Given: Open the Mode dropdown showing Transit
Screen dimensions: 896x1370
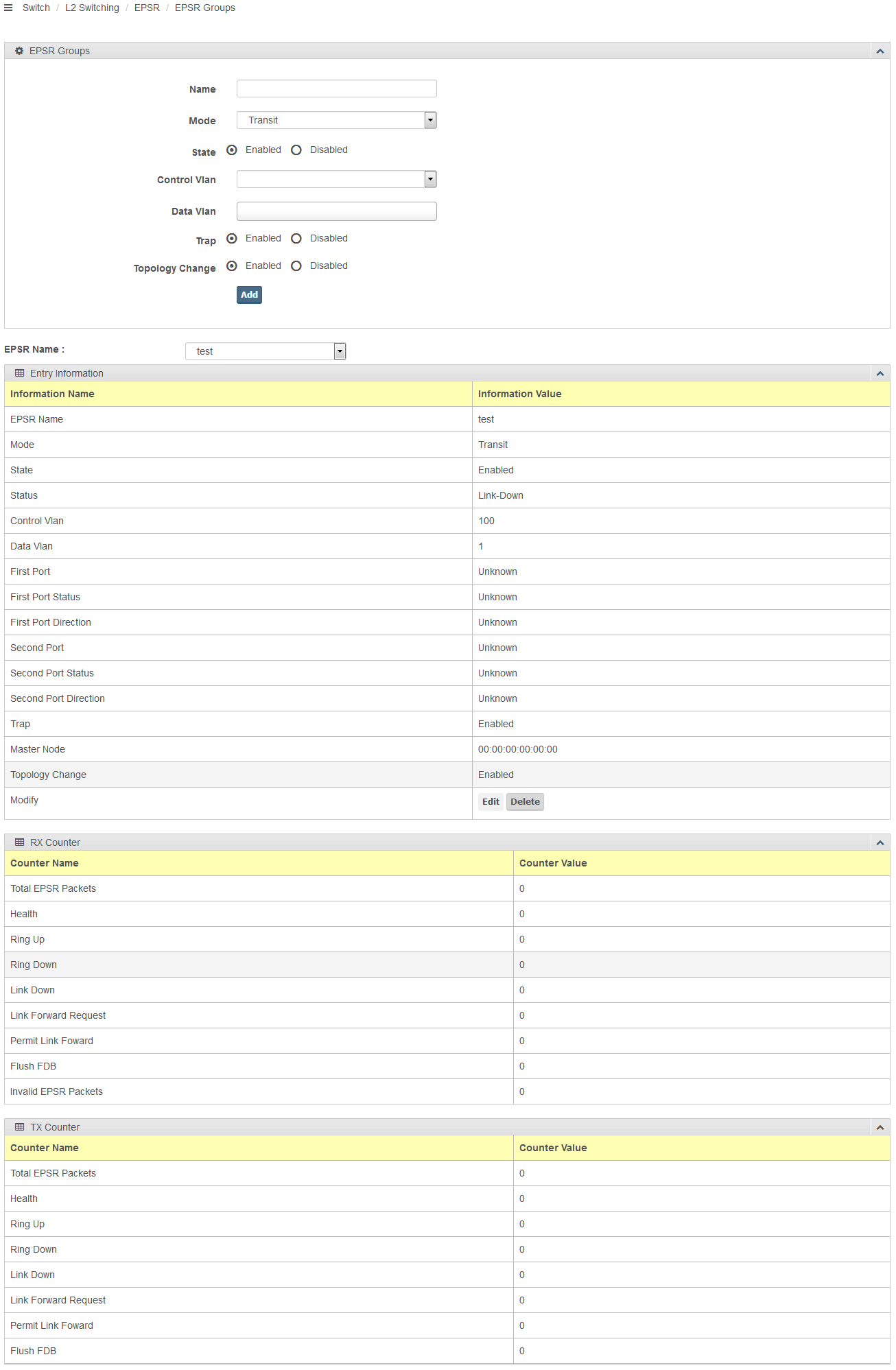Looking at the screenshot, I should (x=336, y=120).
